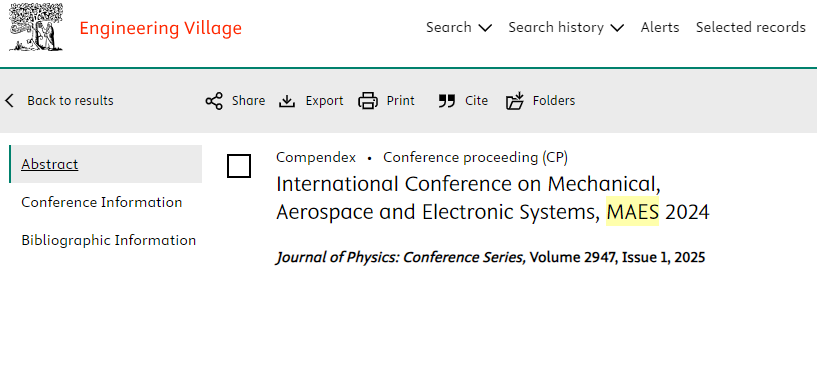Click the Folders save icon

coord(515,101)
